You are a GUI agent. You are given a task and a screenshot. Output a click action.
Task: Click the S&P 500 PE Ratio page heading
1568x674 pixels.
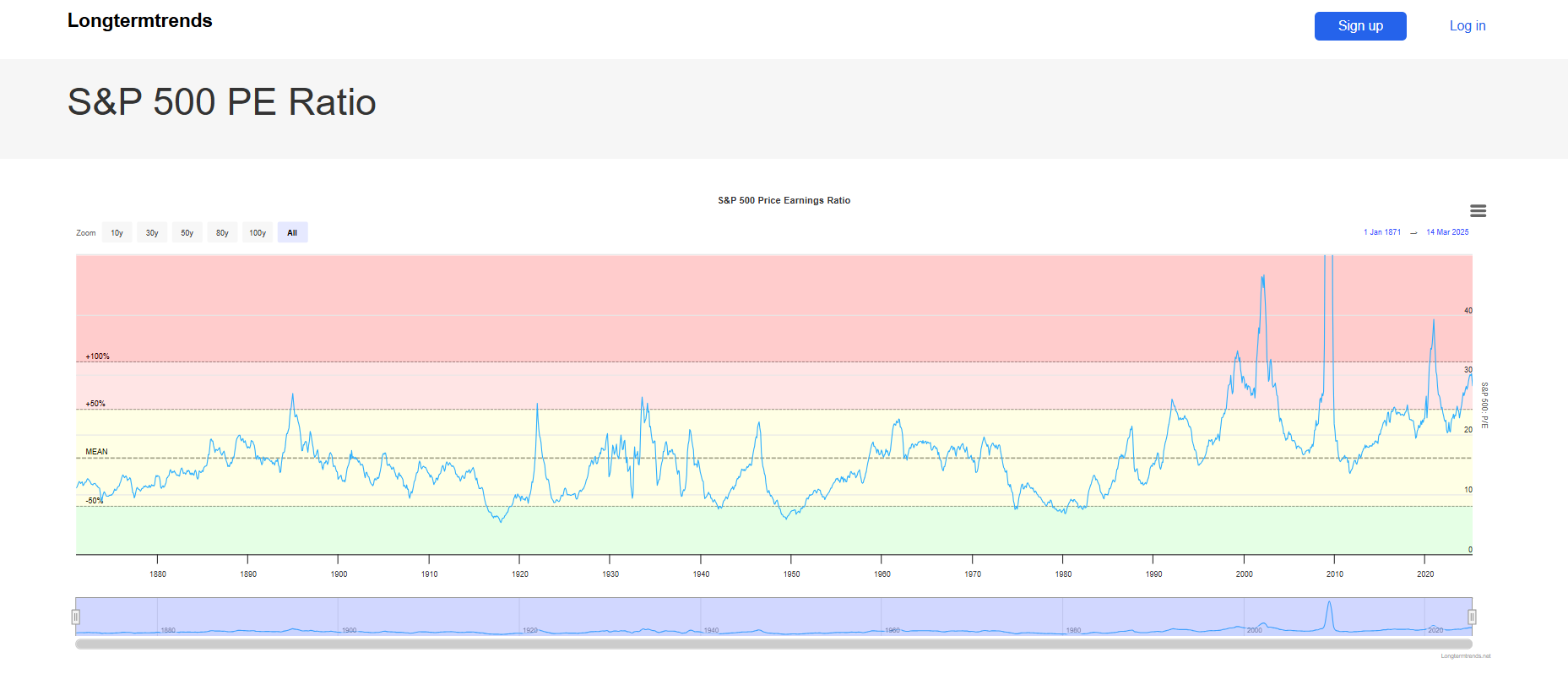[x=222, y=102]
